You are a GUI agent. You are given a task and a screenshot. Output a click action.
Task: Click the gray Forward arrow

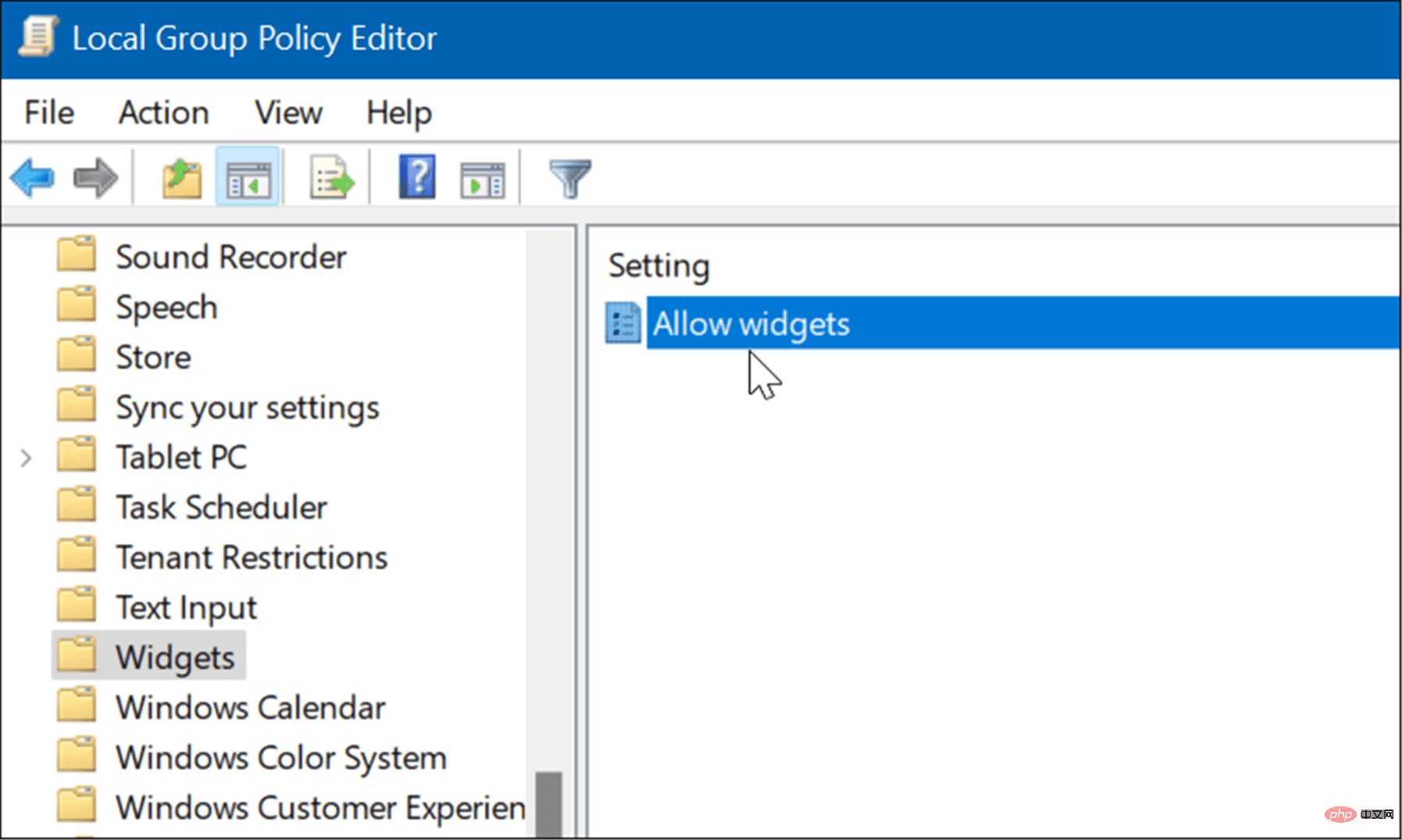[x=95, y=178]
